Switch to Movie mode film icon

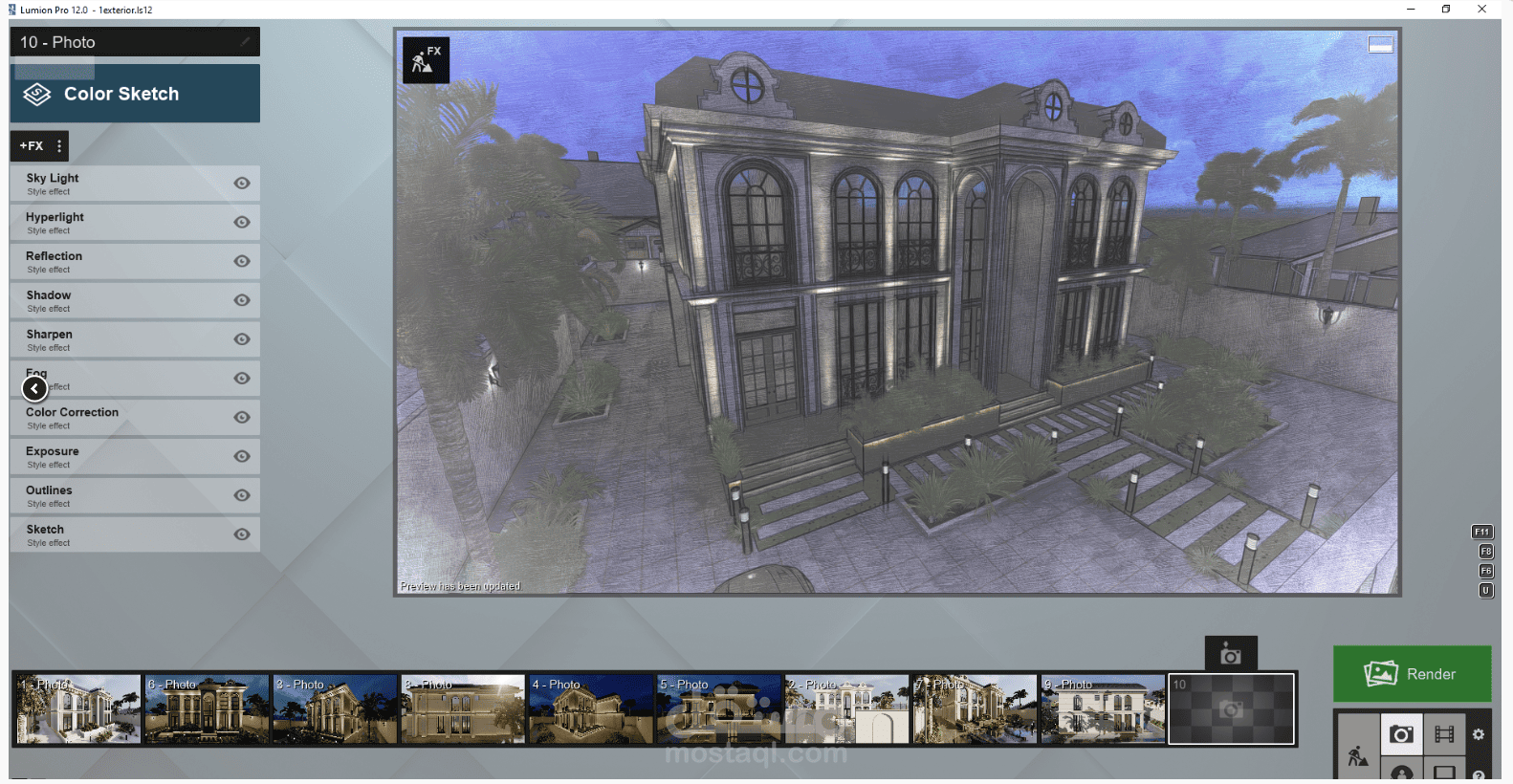point(1444,733)
